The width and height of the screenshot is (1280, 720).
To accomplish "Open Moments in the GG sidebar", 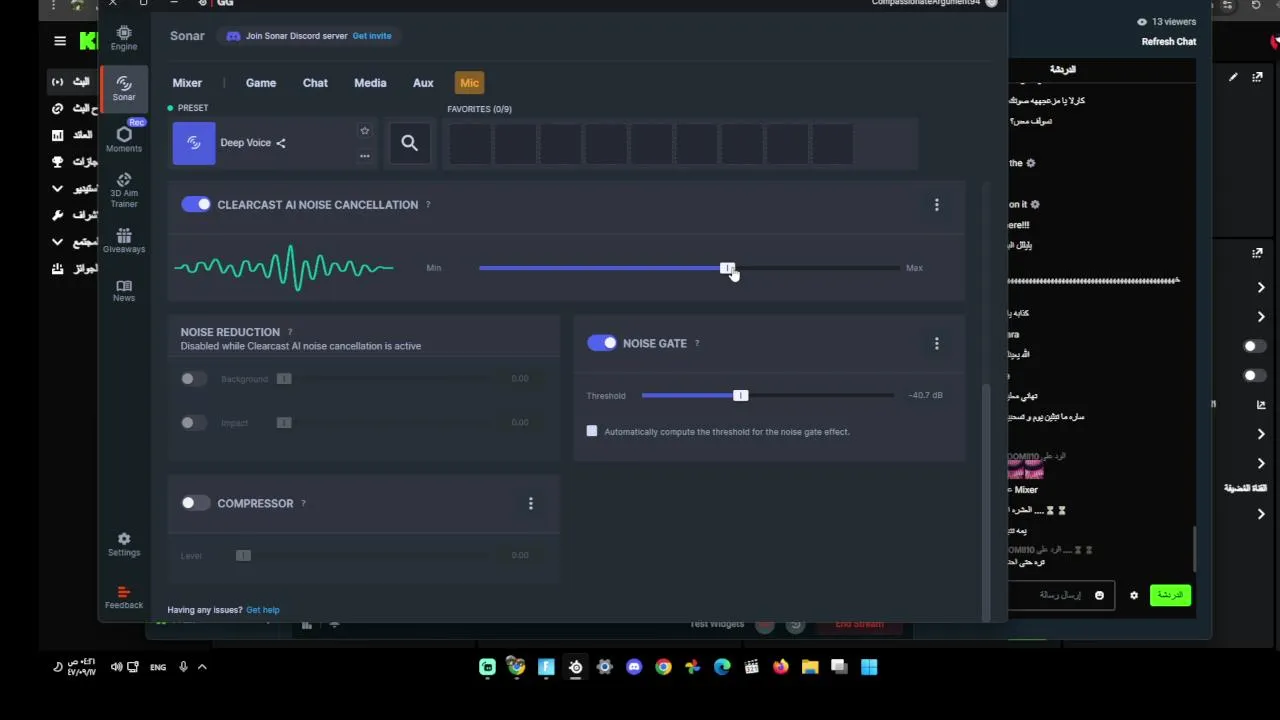I will (x=124, y=139).
